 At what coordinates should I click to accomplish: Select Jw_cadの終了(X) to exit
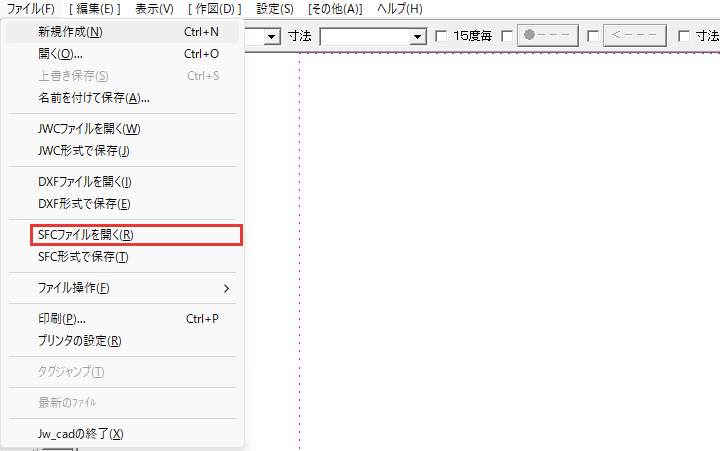(122, 434)
